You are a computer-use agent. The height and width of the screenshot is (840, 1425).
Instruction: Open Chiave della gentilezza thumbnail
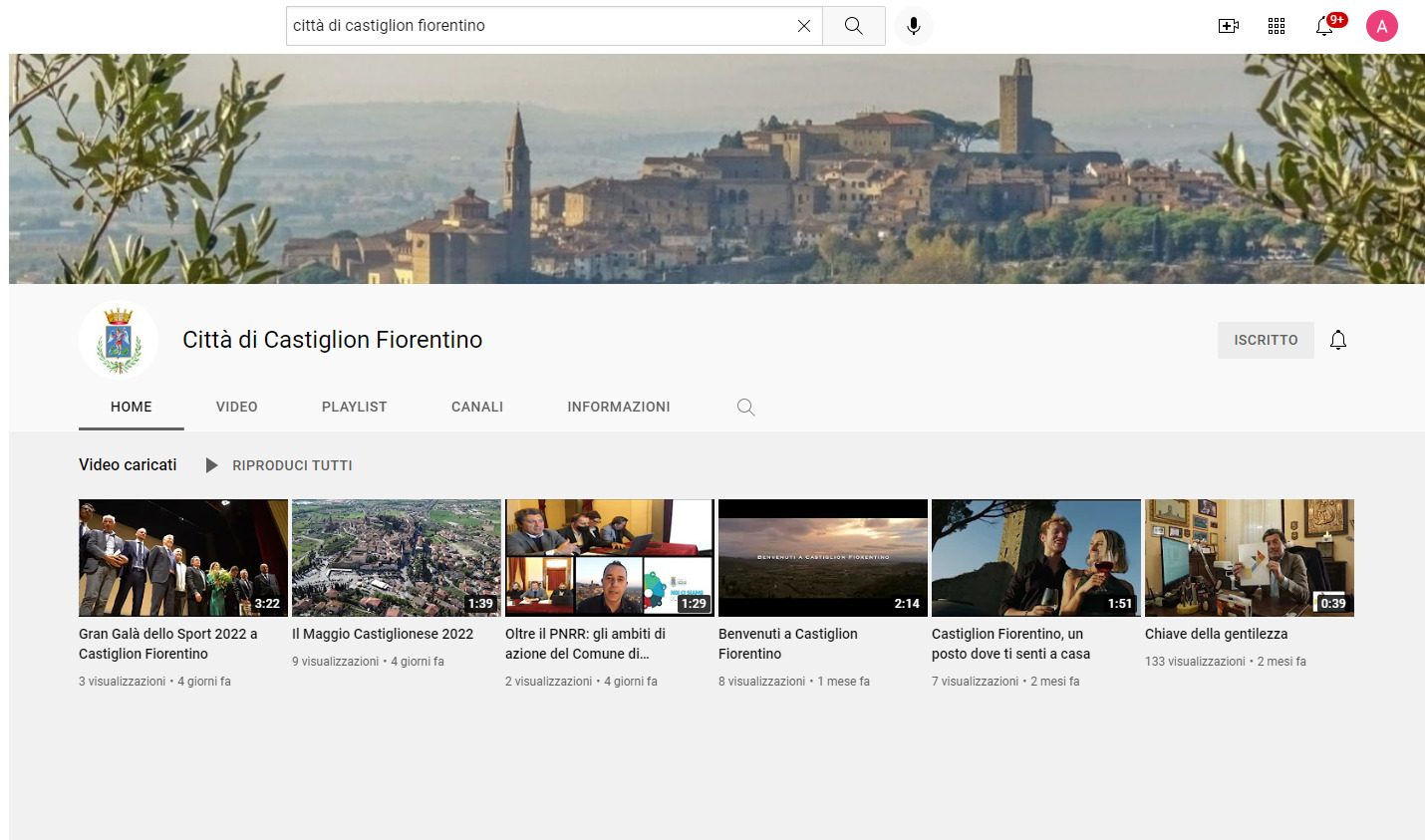coord(1250,558)
